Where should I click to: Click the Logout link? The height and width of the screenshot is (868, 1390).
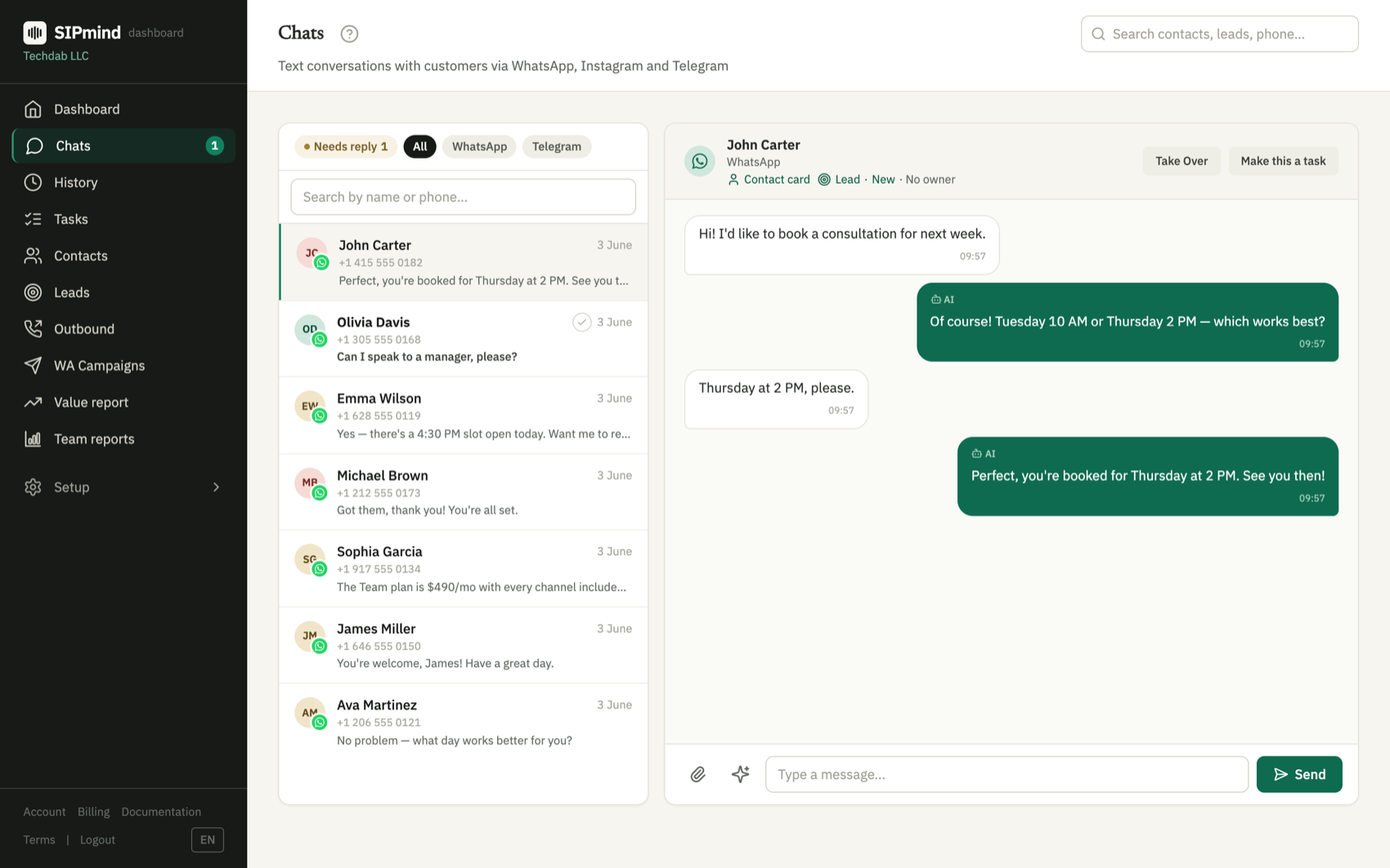click(x=97, y=839)
